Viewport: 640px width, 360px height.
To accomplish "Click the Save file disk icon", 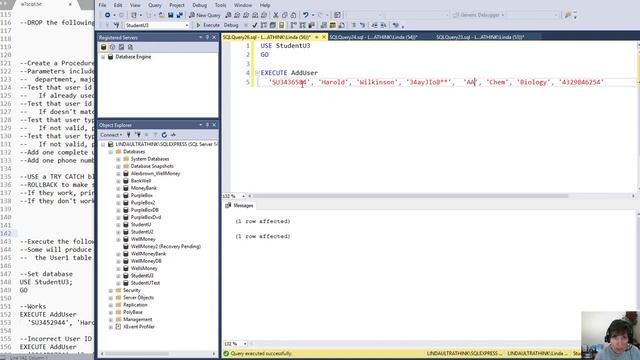I will 171,15.
